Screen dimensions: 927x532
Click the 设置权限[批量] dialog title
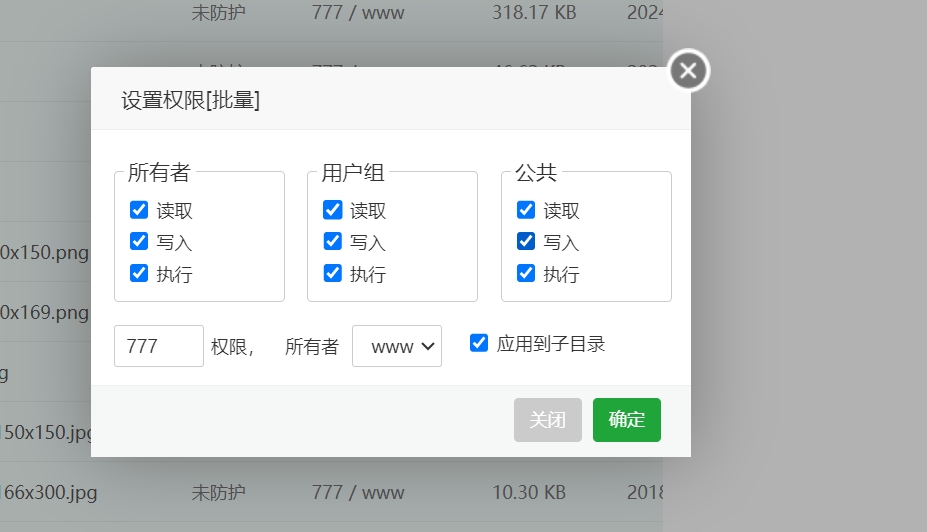point(191,100)
